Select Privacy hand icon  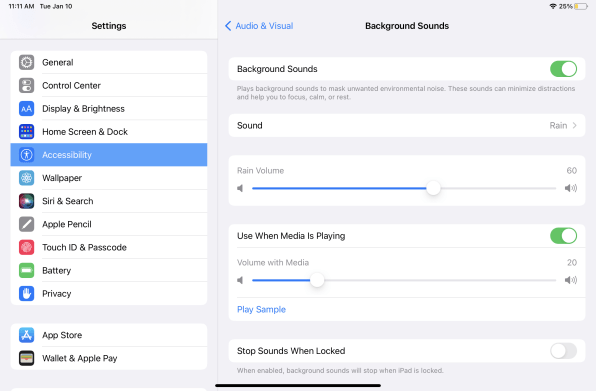tap(27, 294)
